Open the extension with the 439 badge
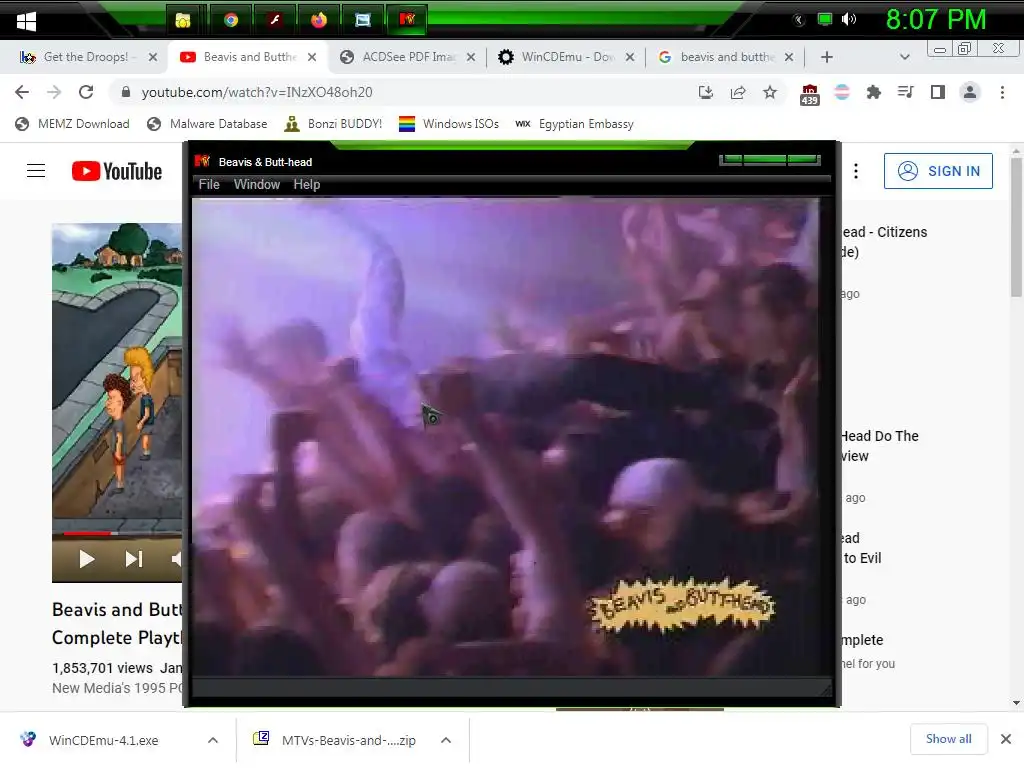The image size is (1024, 768). click(809, 94)
